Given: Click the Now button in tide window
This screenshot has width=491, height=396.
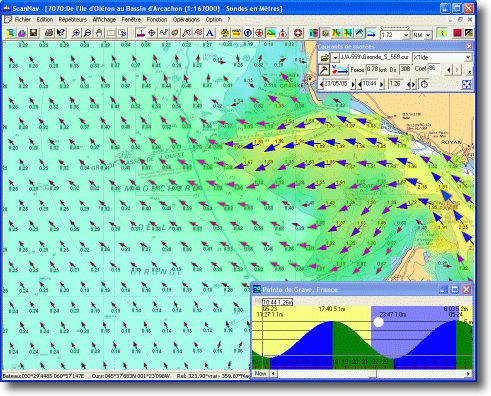Looking at the screenshot, I should tap(260, 374).
